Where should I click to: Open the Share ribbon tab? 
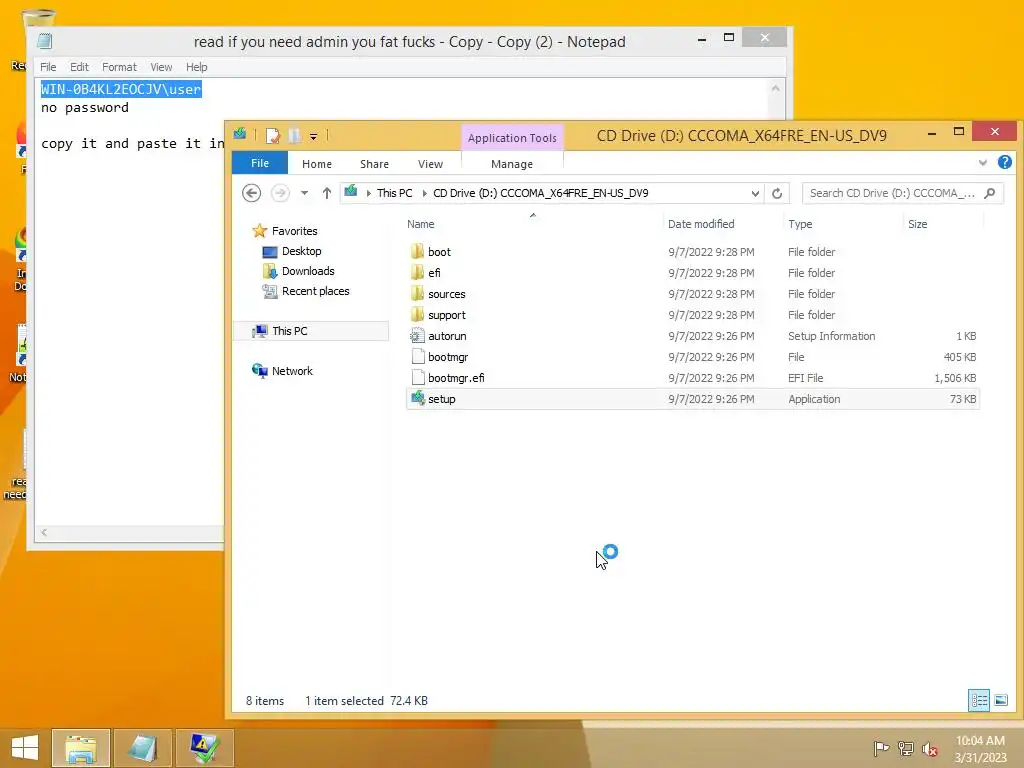pyautogui.click(x=374, y=164)
